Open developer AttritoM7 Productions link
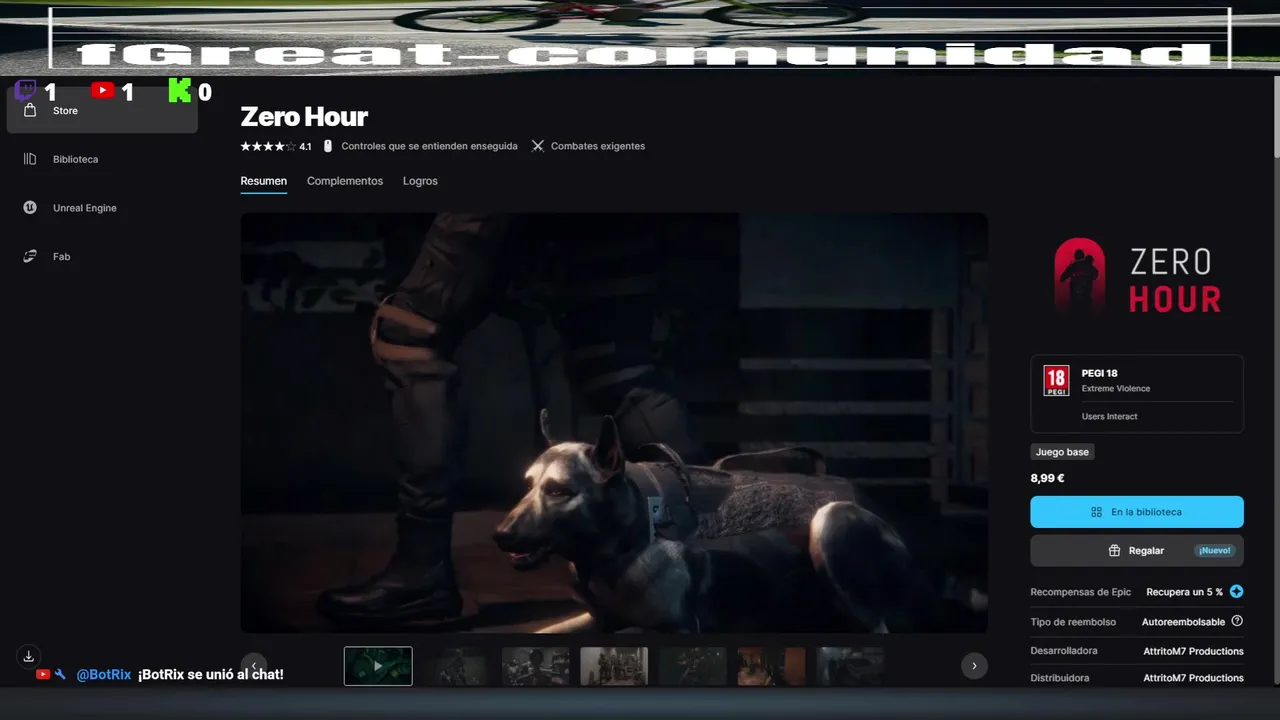 pos(1194,651)
